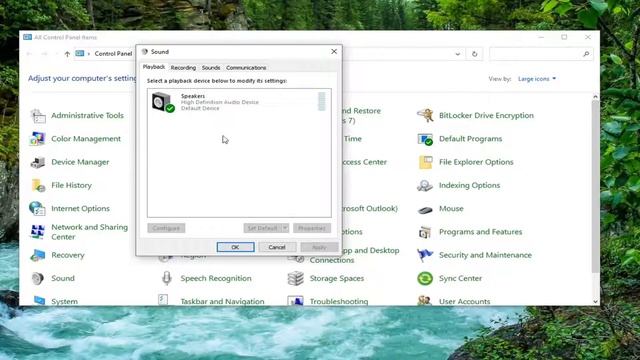The height and width of the screenshot is (360, 640).
Task: Open the Recovery link text
Action: 68,255
